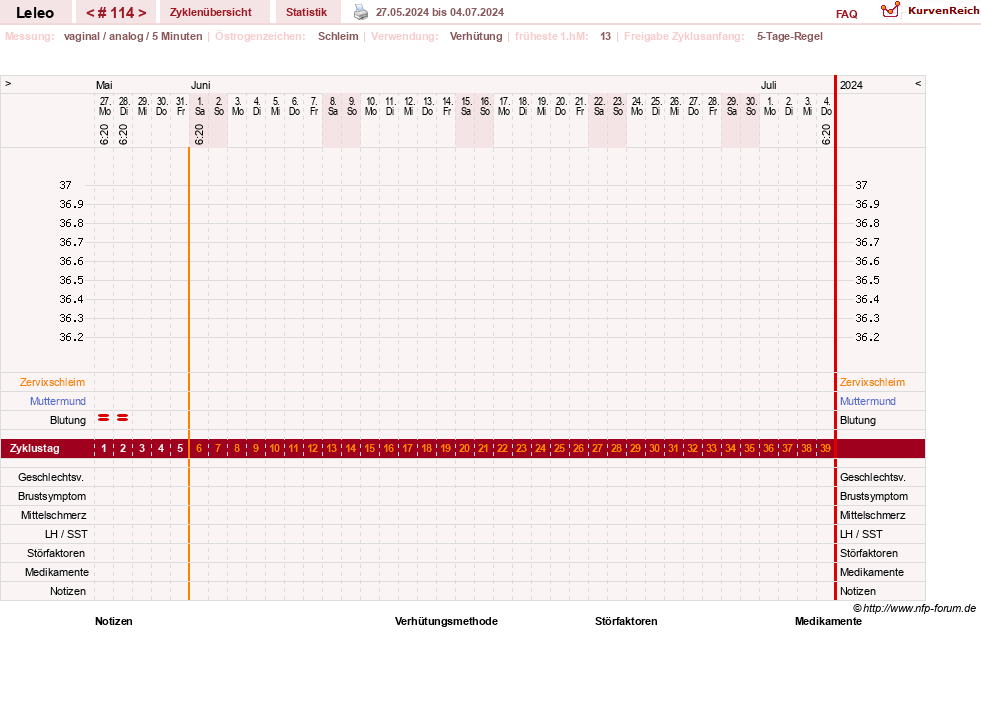Click the left Störfaktoren row label
The height and width of the screenshot is (720, 981).
tap(56, 553)
